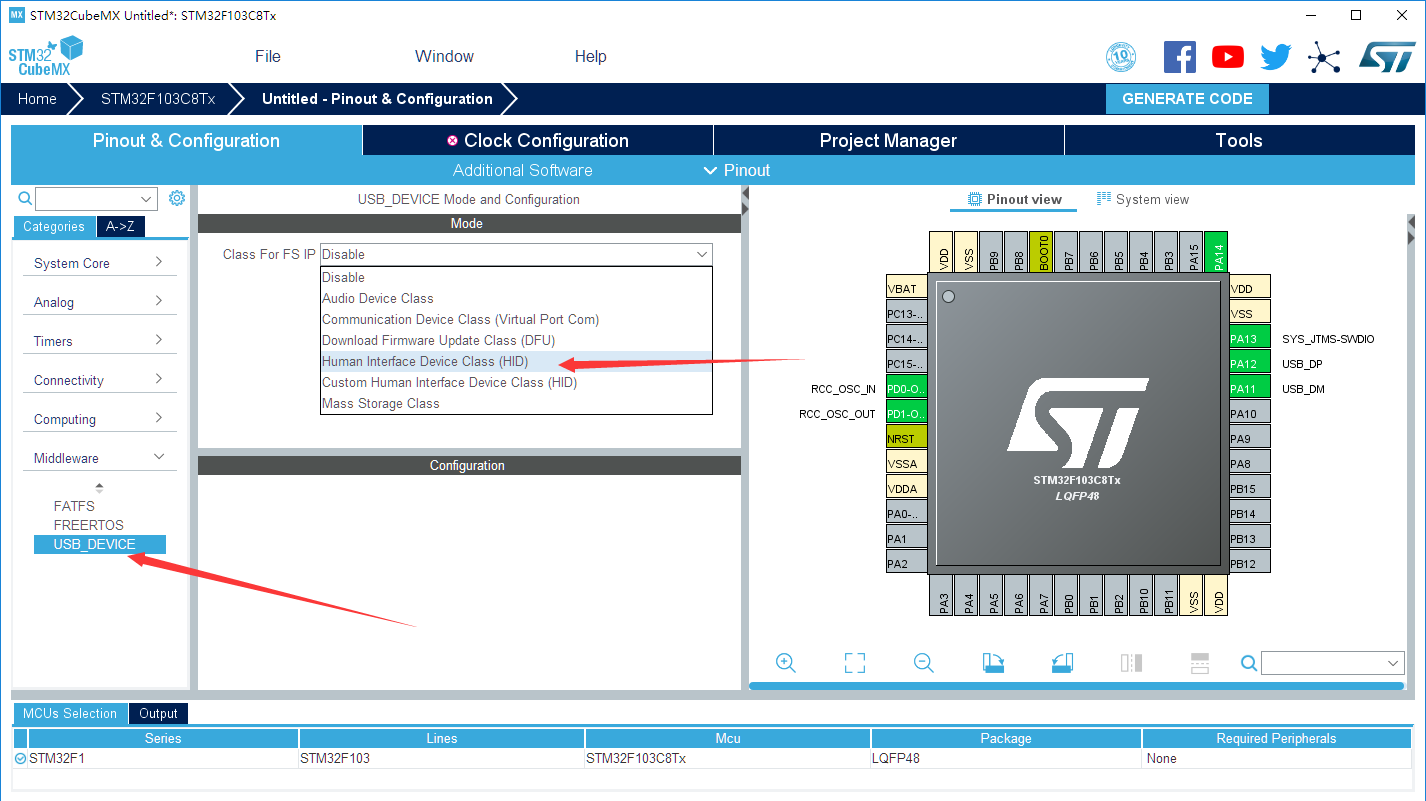
Task: Choose Human Interface Device Class (HID)
Action: coord(516,361)
